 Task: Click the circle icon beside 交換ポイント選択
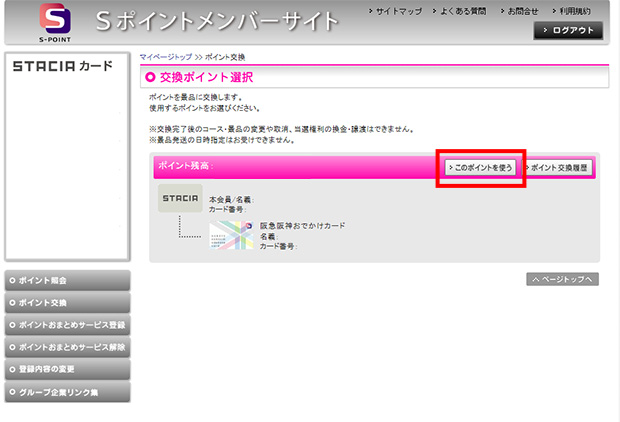(x=150, y=77)
